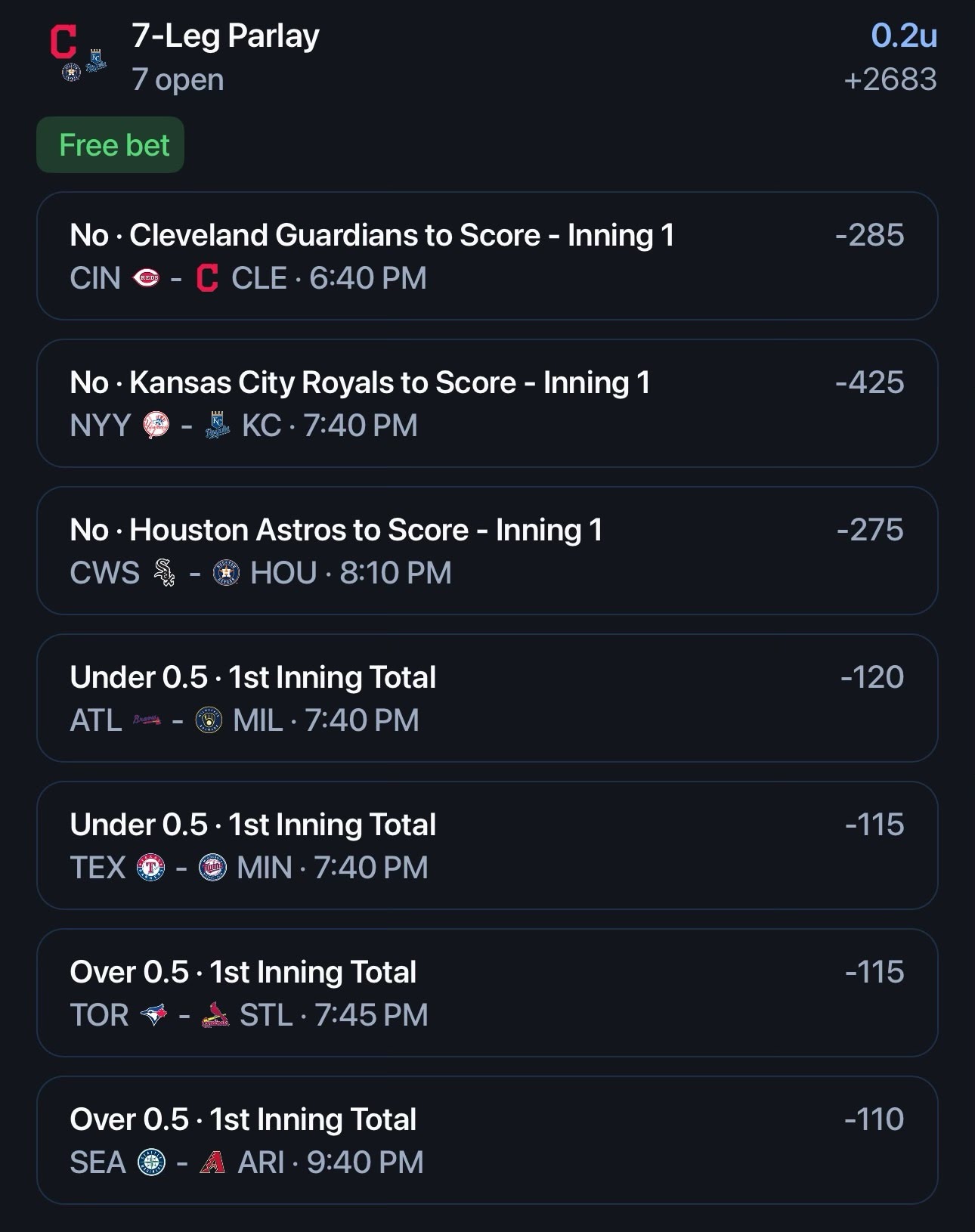Tap the green Free bet badge
Image resolution: width=975 pixels, height=1232 pixels.
tap(110, 144)
